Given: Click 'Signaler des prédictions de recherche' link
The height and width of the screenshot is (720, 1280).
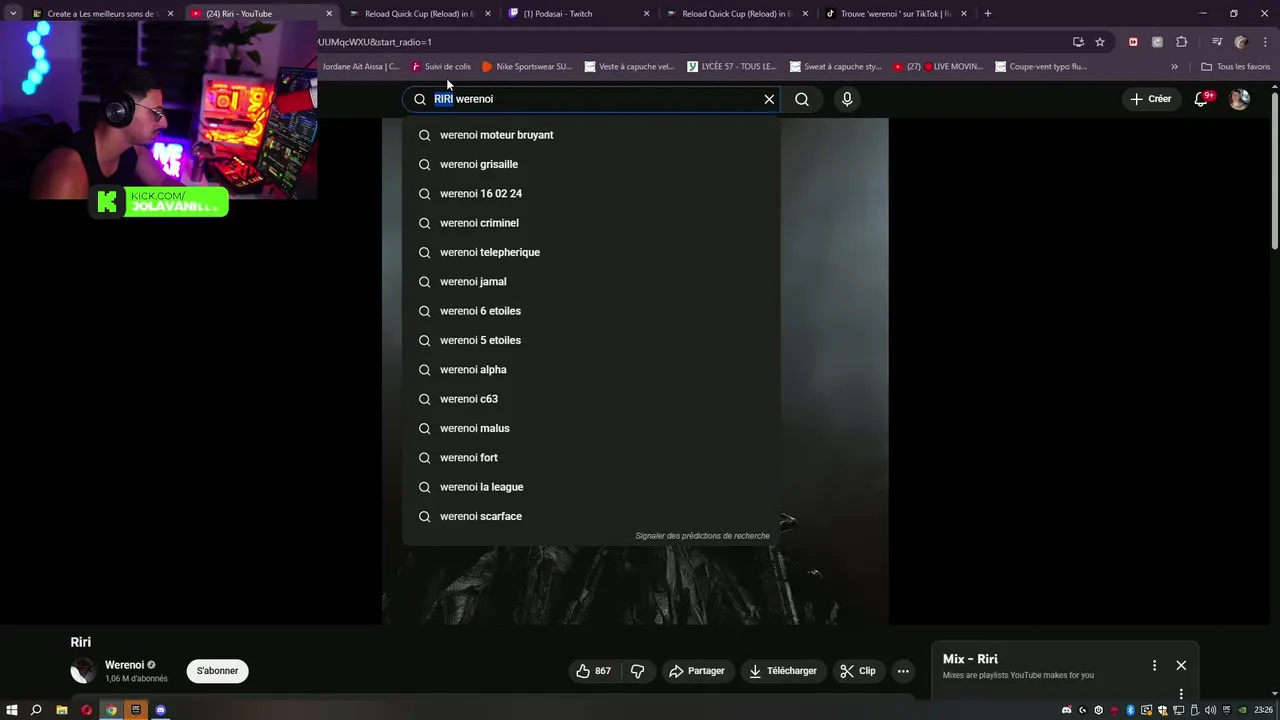Looking at the screenshot, I should point(702,536).
